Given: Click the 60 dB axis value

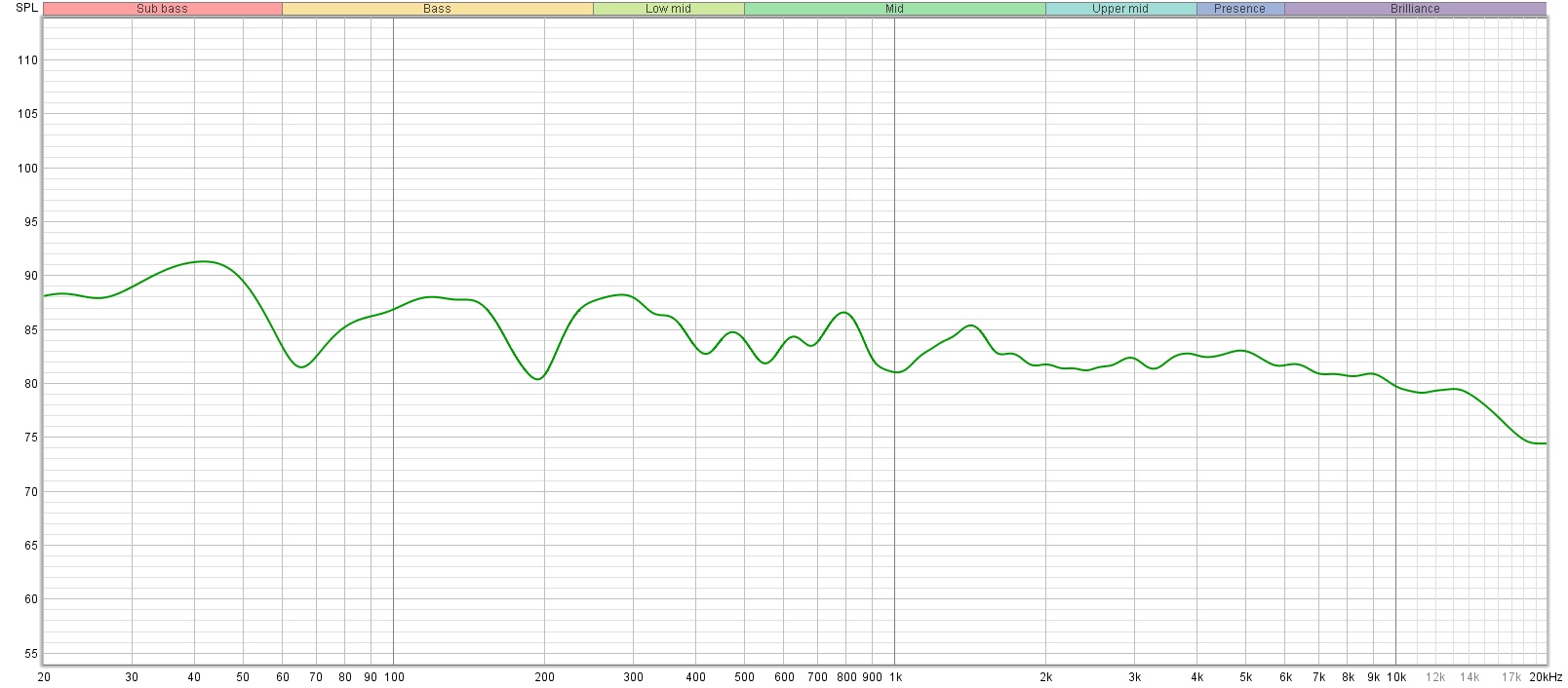Looking at the screenshot, I should [31, 599].
